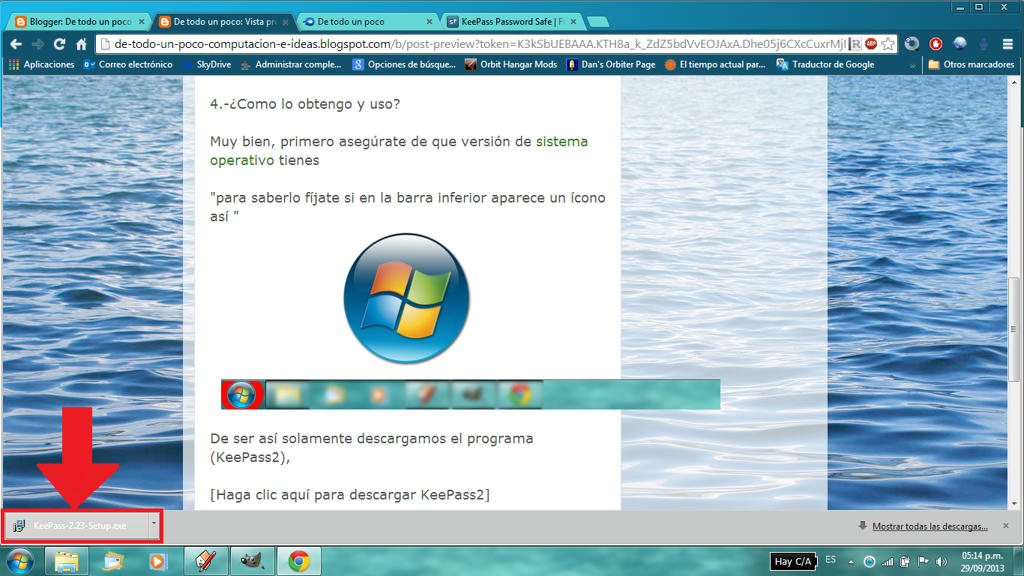Expand the KeePass download options arrow
This screenshot has height=576, width=1024.
tap(154, 524)
